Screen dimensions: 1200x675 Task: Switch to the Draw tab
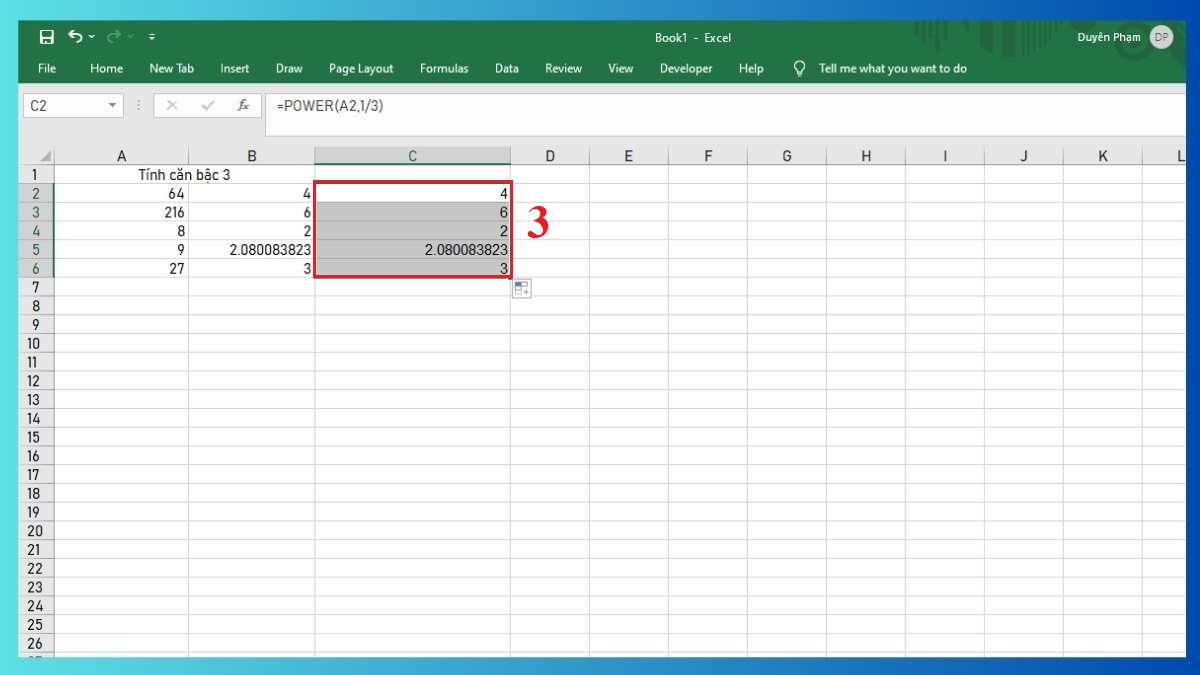coord(289,68)
